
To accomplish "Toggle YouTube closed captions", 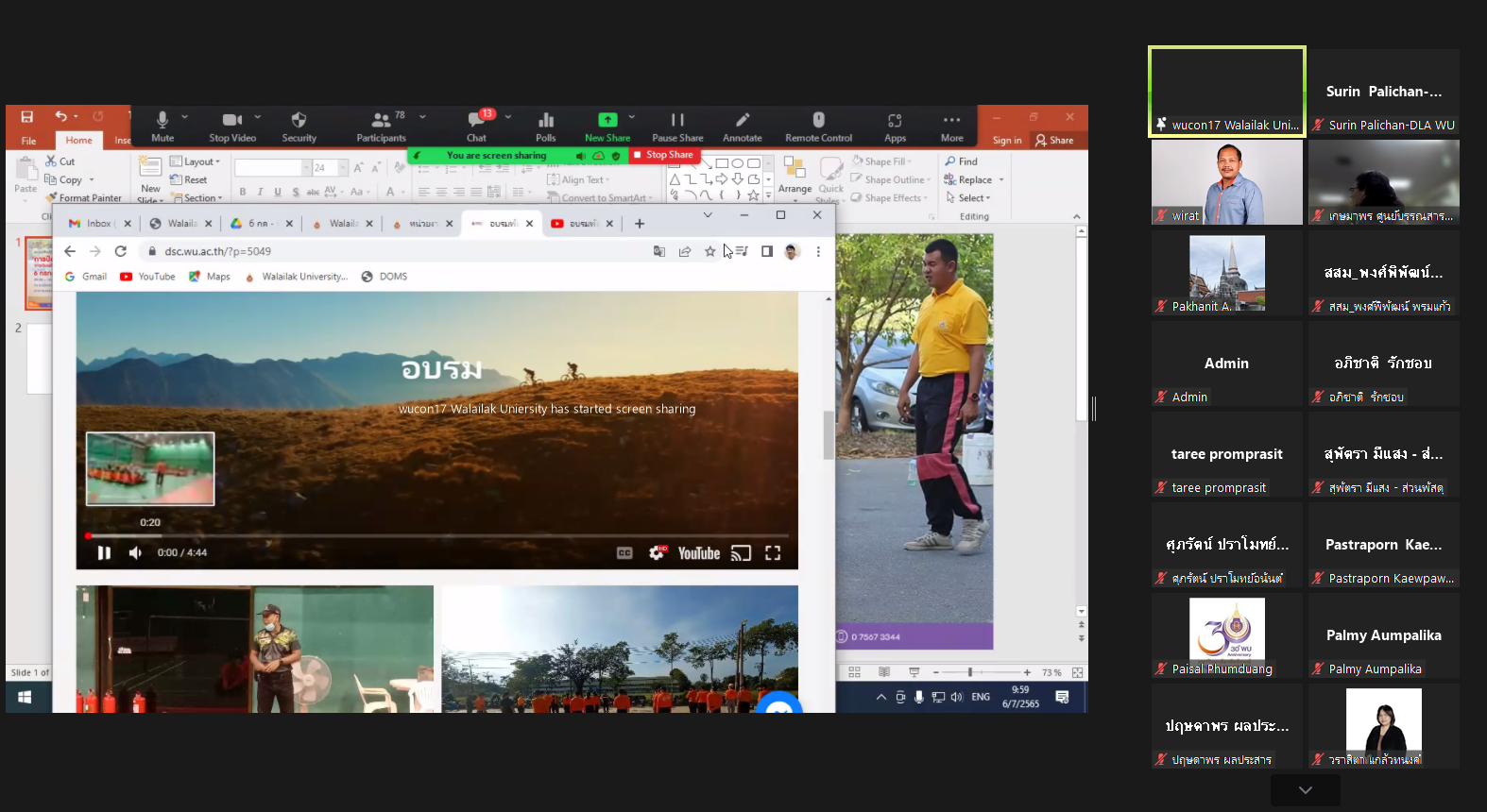I will tap(624, 553).
